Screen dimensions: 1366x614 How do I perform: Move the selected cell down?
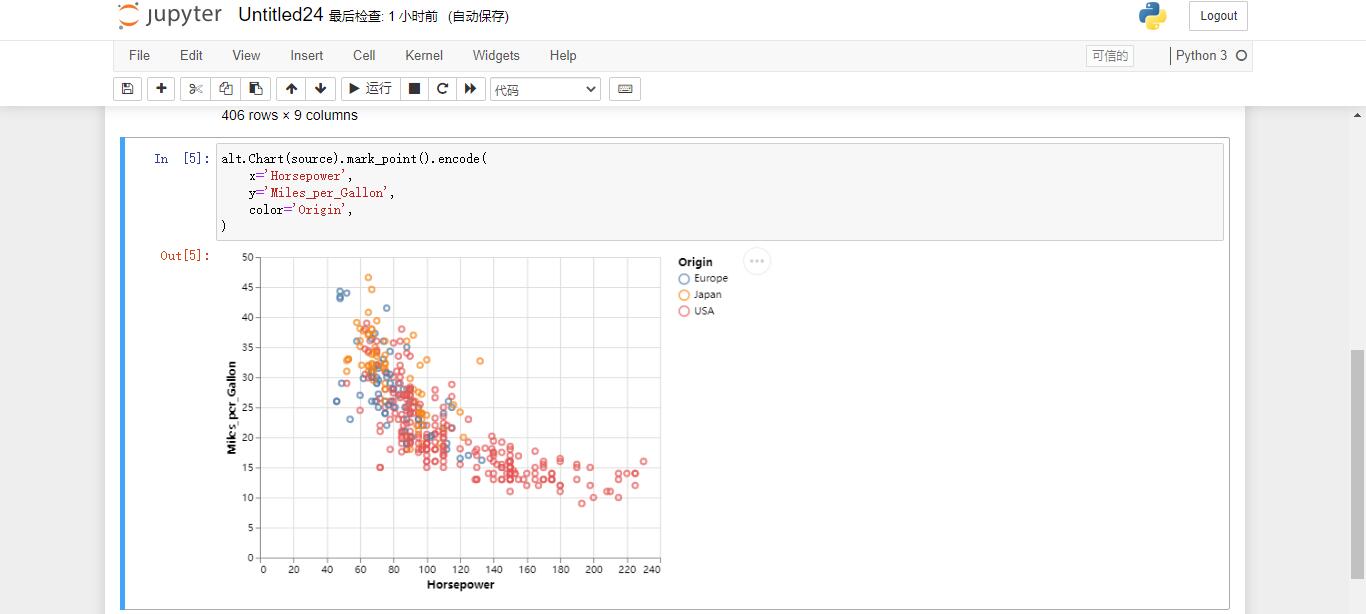320,89
